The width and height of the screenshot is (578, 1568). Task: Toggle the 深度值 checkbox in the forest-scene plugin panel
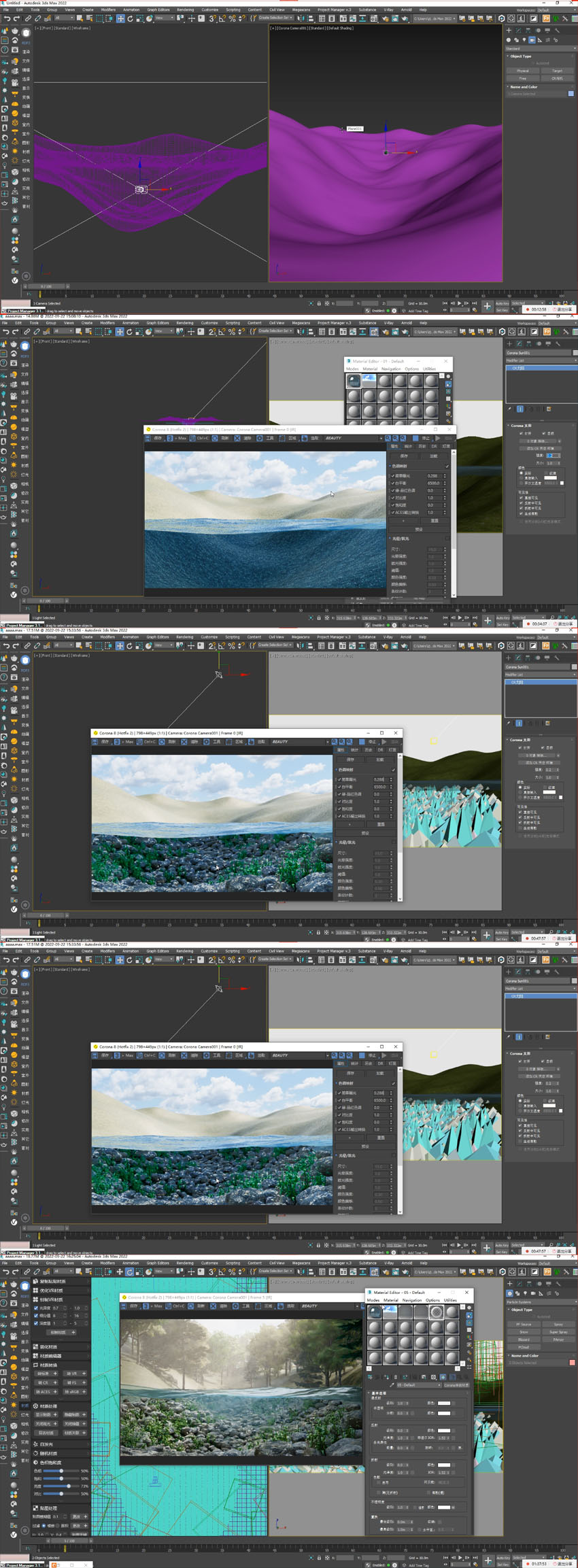36,1323
